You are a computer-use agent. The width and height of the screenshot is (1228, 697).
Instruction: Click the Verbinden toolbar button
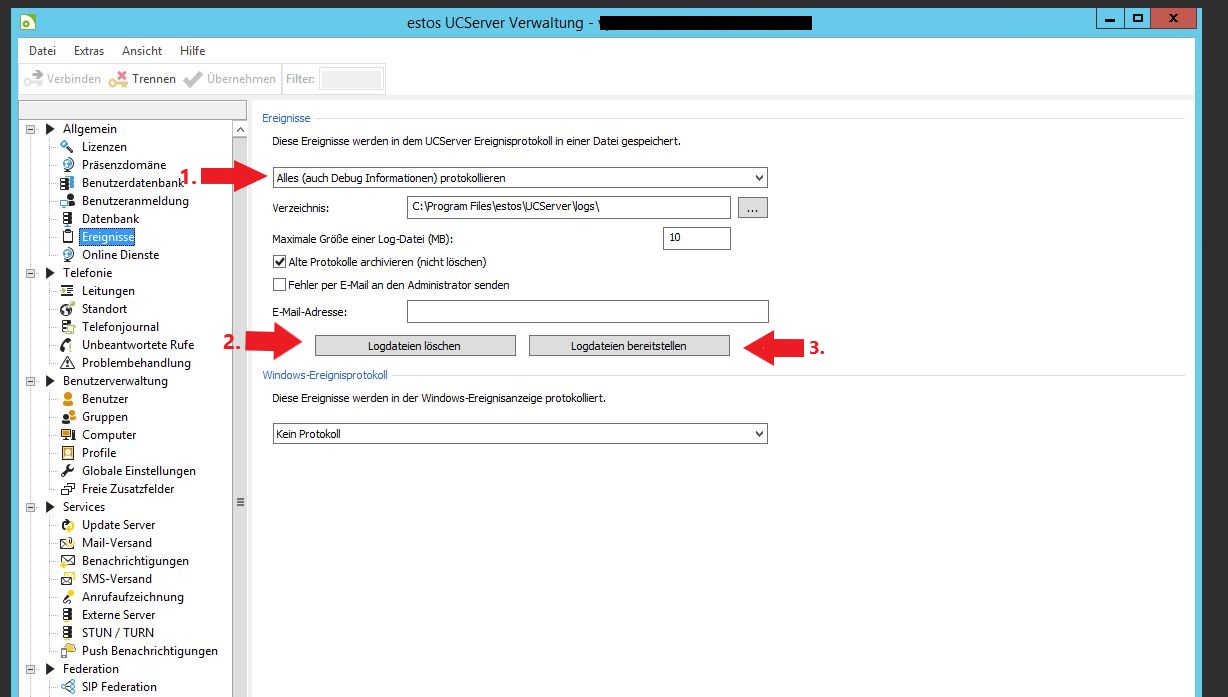point(62,79)
